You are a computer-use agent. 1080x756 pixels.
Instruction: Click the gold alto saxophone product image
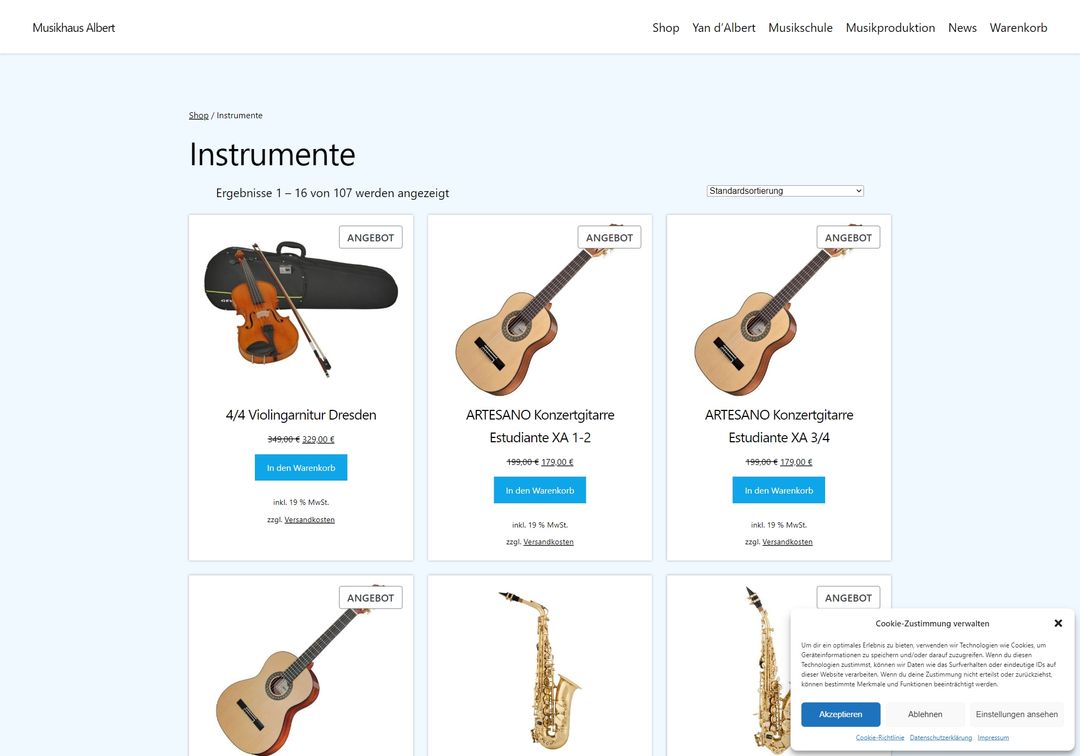(539, 668)
